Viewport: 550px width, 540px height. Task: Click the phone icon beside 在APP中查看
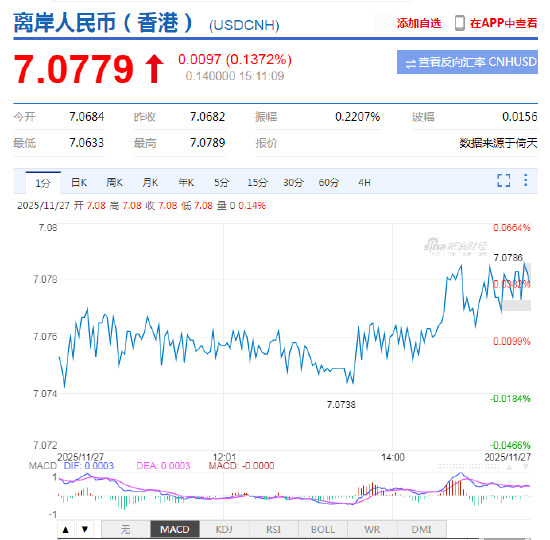tap(460, 23)
